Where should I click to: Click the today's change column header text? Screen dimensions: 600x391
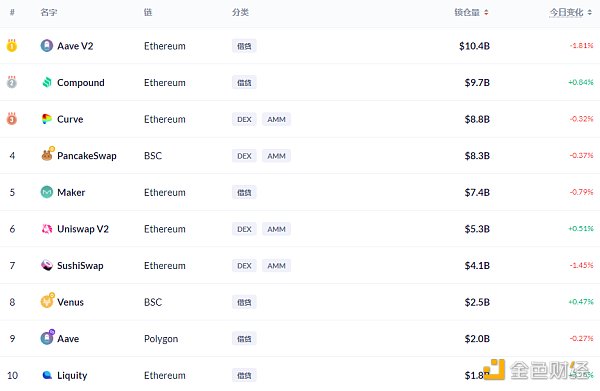click(566, 13)
